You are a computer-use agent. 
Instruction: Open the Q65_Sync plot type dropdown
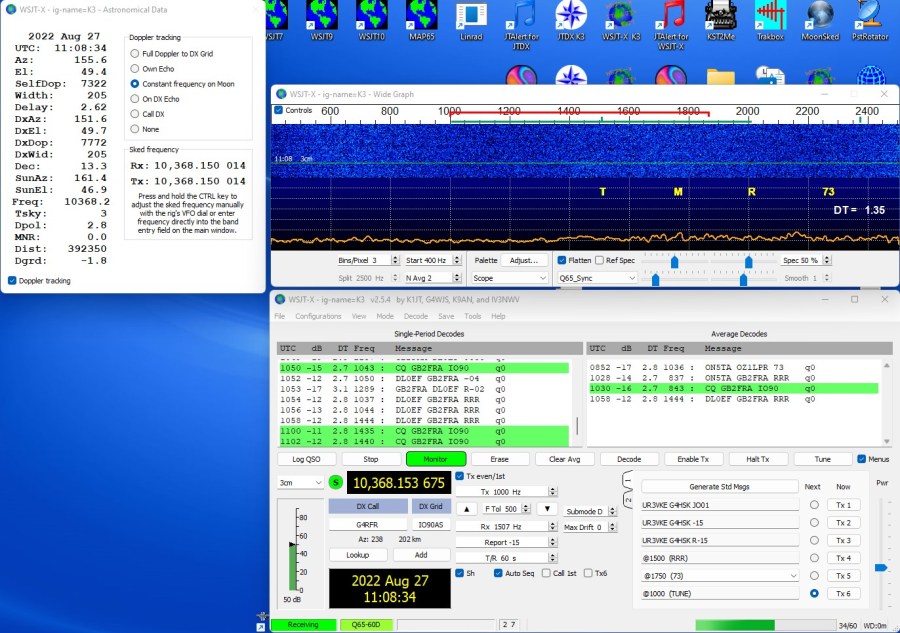click(x=596, y=278)
